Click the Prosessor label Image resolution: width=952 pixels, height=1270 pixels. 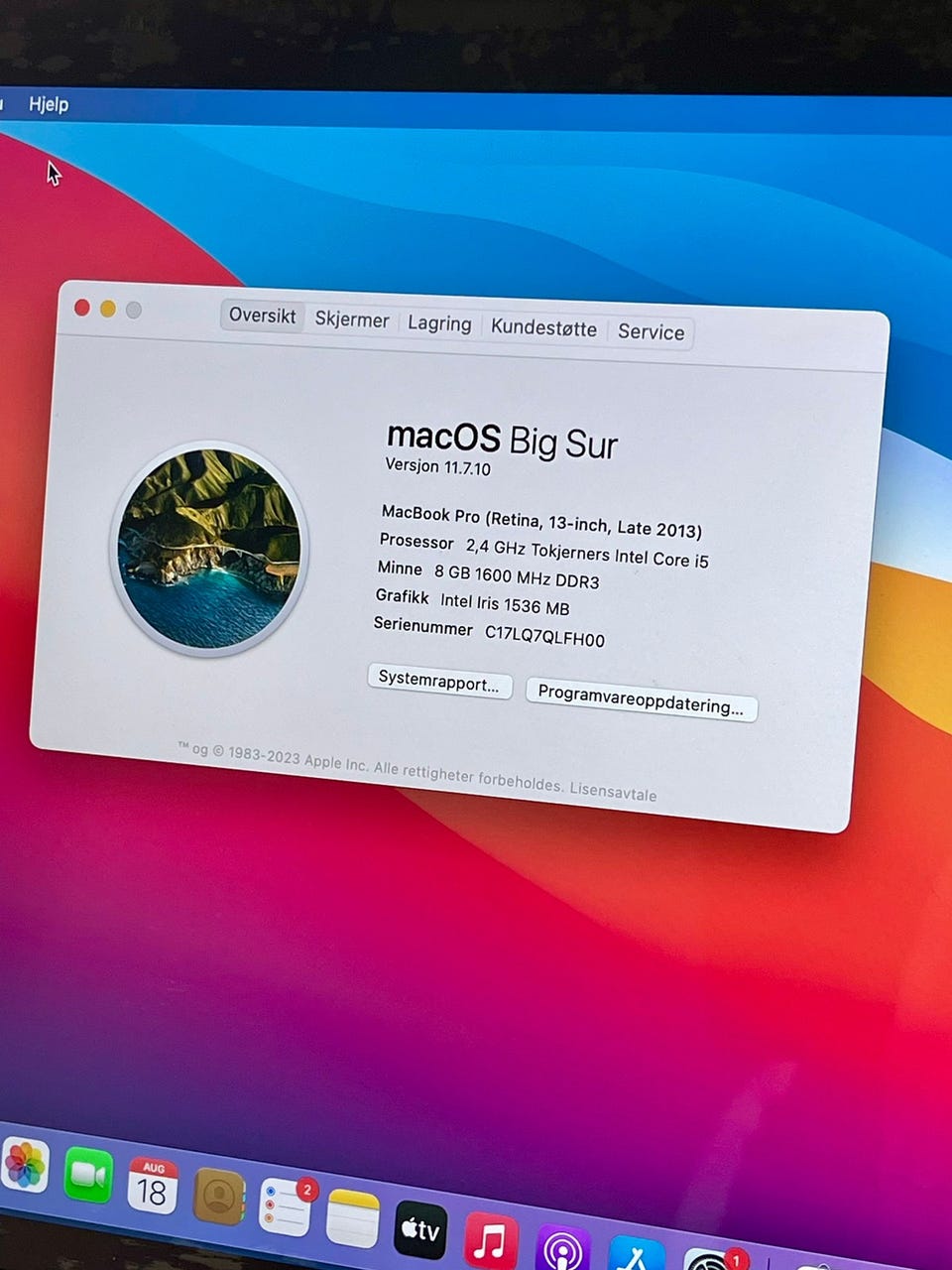[416, 542]
